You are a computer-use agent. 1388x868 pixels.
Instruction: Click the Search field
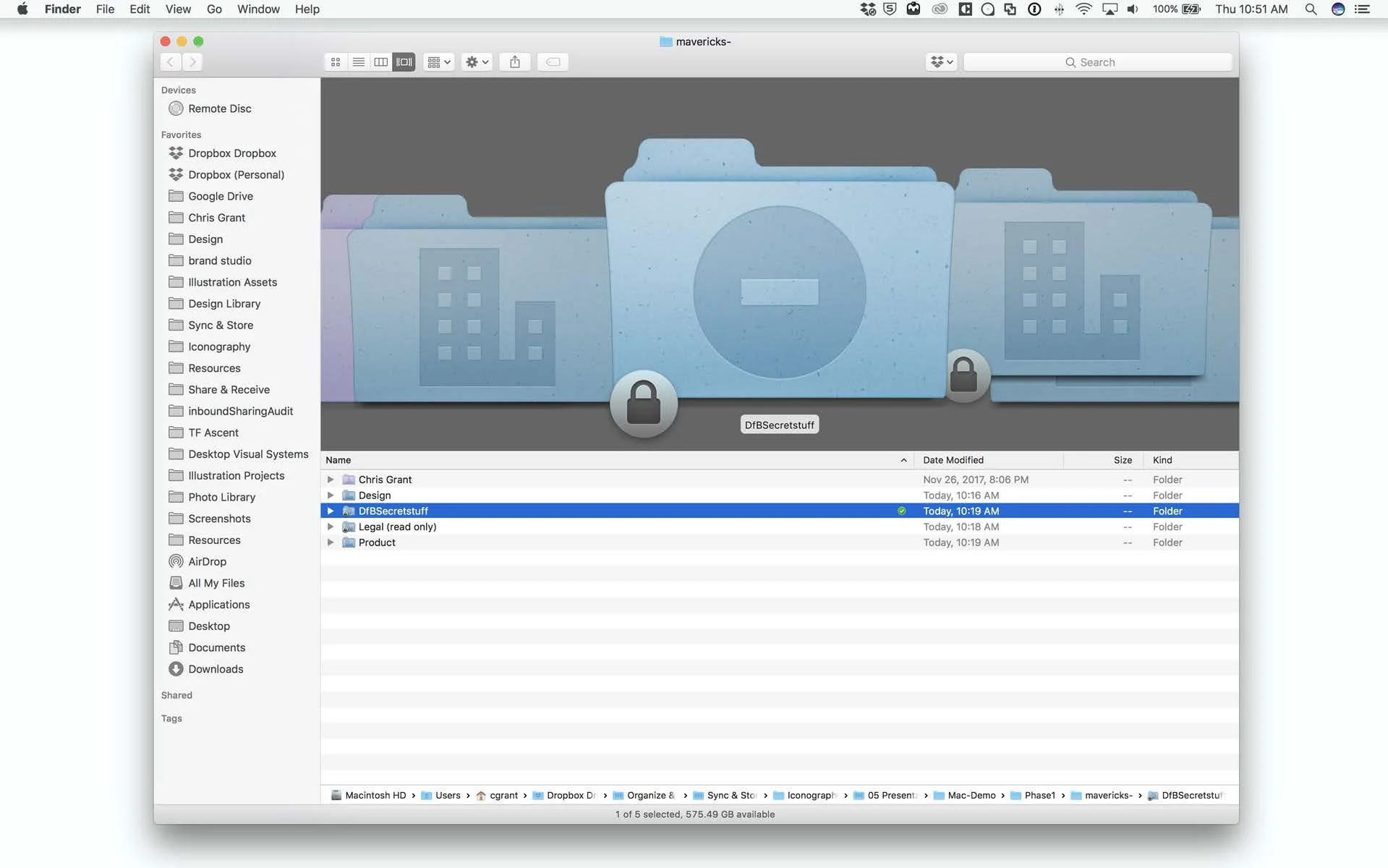click(1097, 62)
